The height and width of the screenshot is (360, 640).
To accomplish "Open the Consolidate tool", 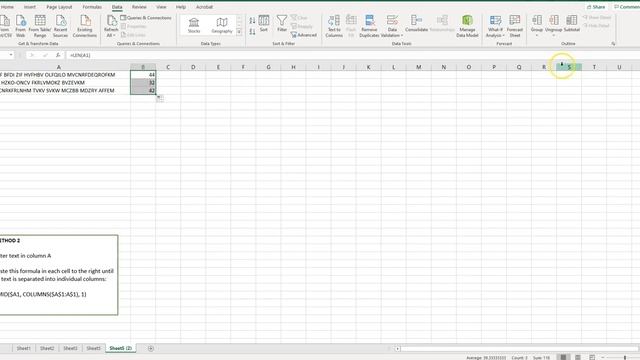I will pos(416,23).
